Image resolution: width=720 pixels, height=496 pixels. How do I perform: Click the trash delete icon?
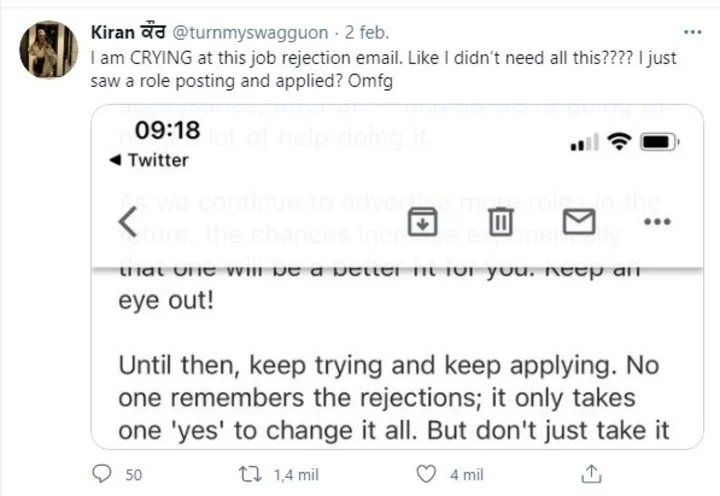coord(501,220)
